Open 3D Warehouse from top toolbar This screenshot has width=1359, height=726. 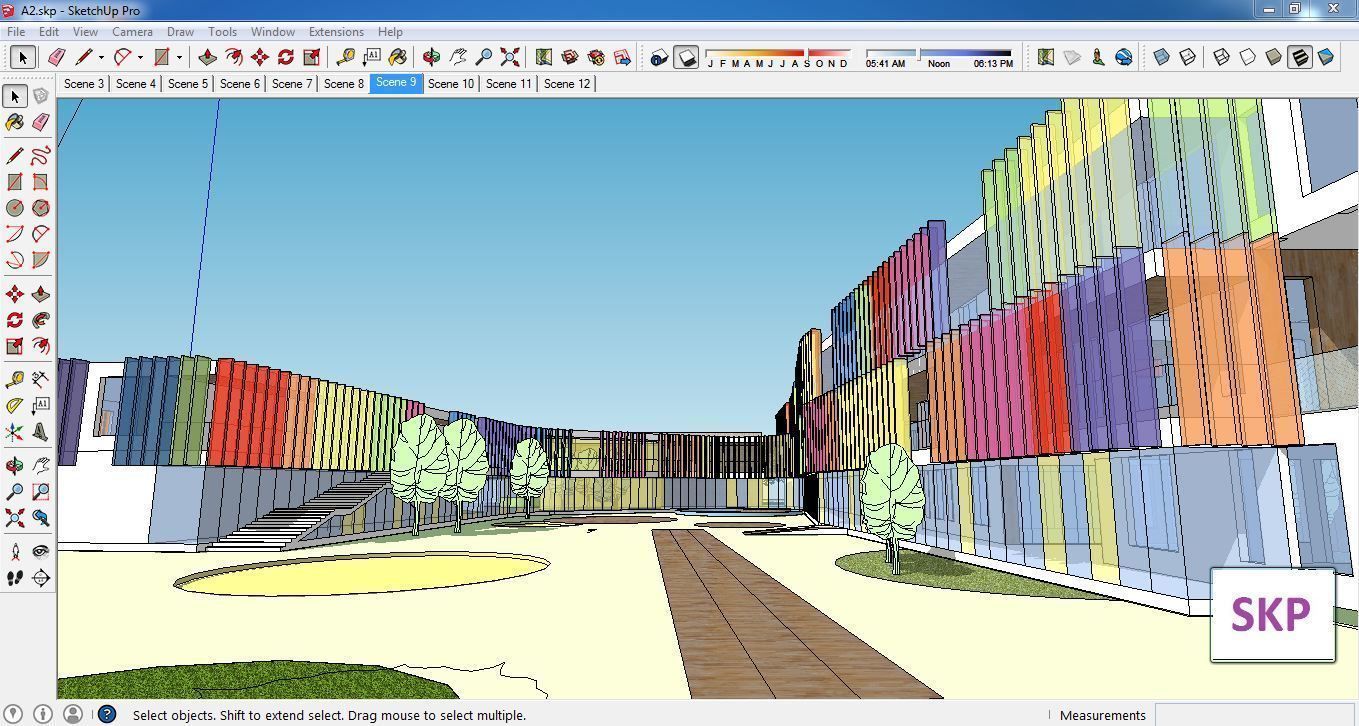tap(570, 57)
